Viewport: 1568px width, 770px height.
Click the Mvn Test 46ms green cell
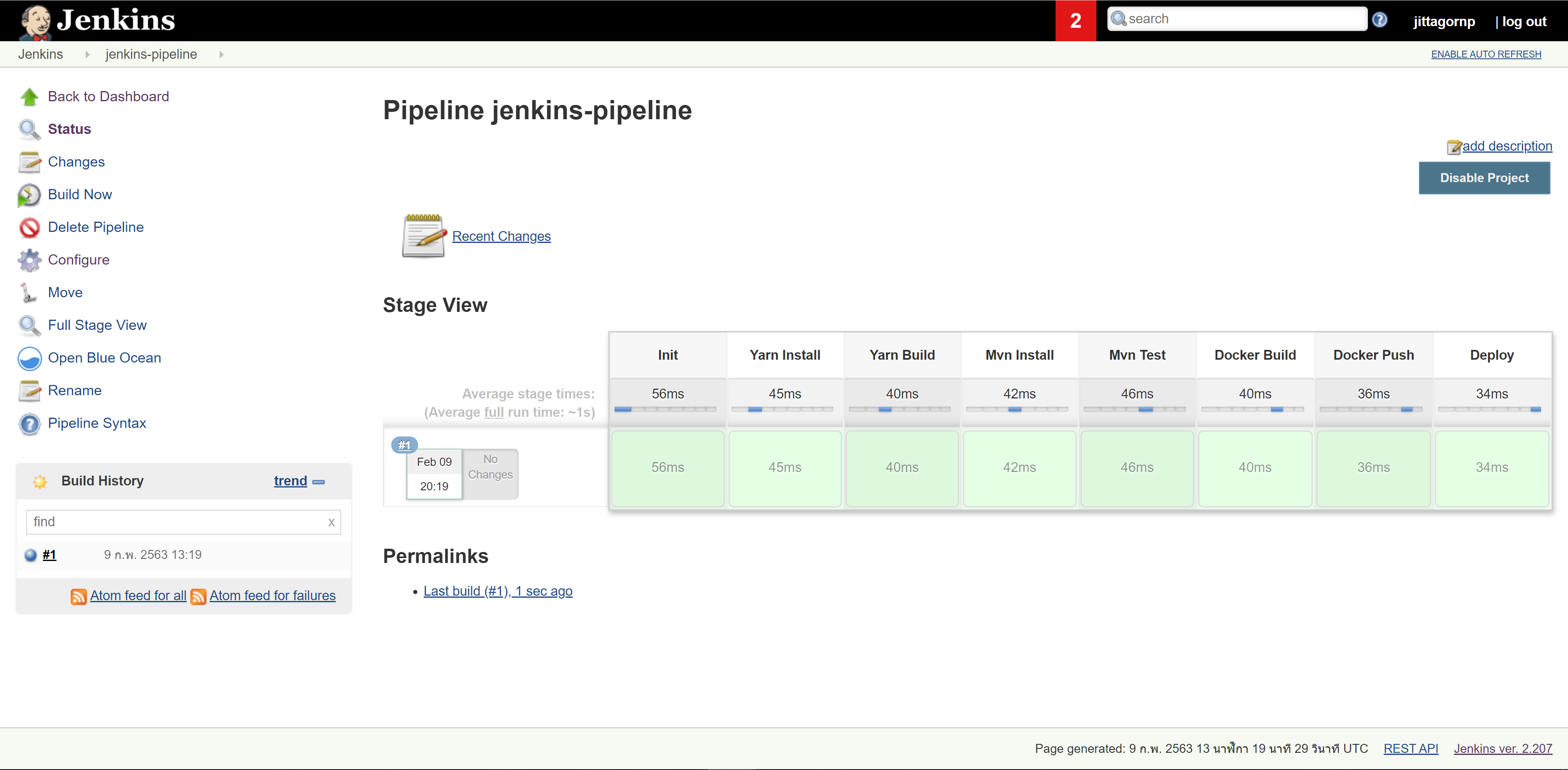pos(1137,468)
